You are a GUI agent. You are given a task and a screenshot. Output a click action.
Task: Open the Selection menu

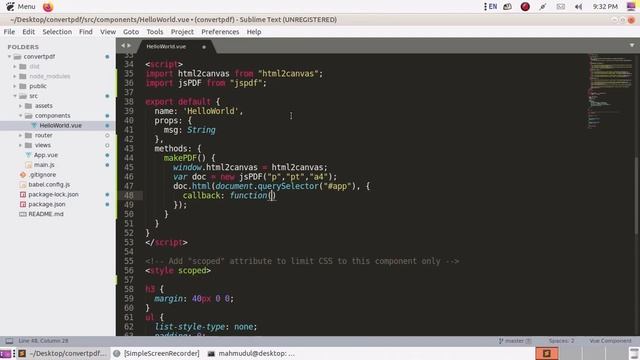pos(57,32)
